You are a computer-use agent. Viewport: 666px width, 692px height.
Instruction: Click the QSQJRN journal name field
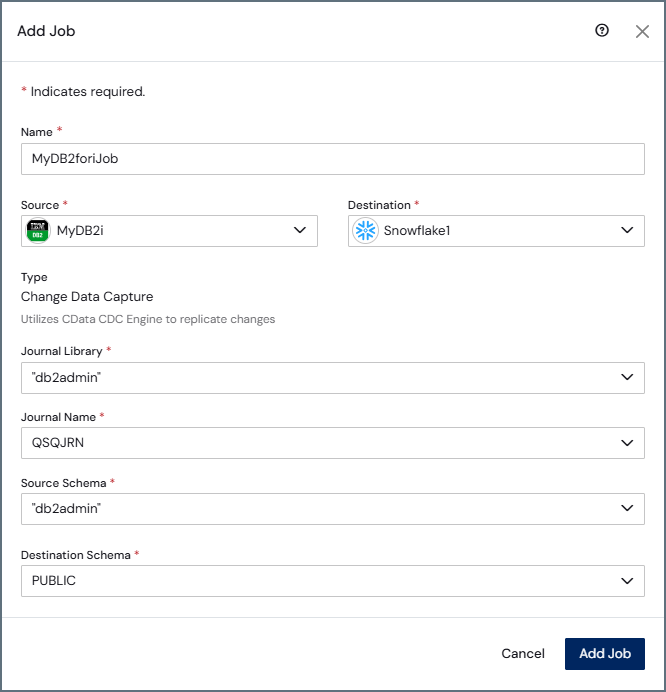pos(333,443)
